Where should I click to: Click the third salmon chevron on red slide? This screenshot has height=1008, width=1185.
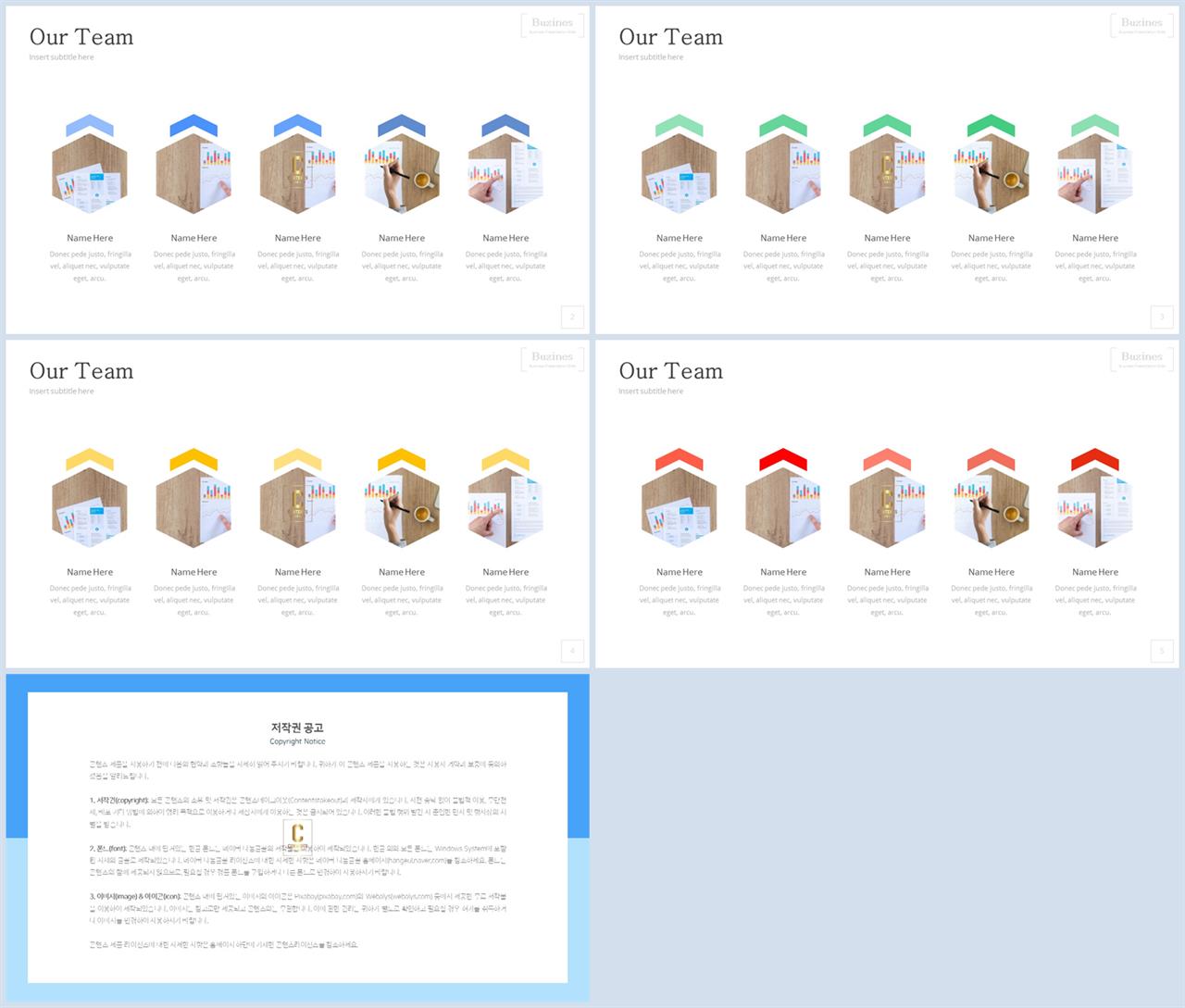[887, 460]
